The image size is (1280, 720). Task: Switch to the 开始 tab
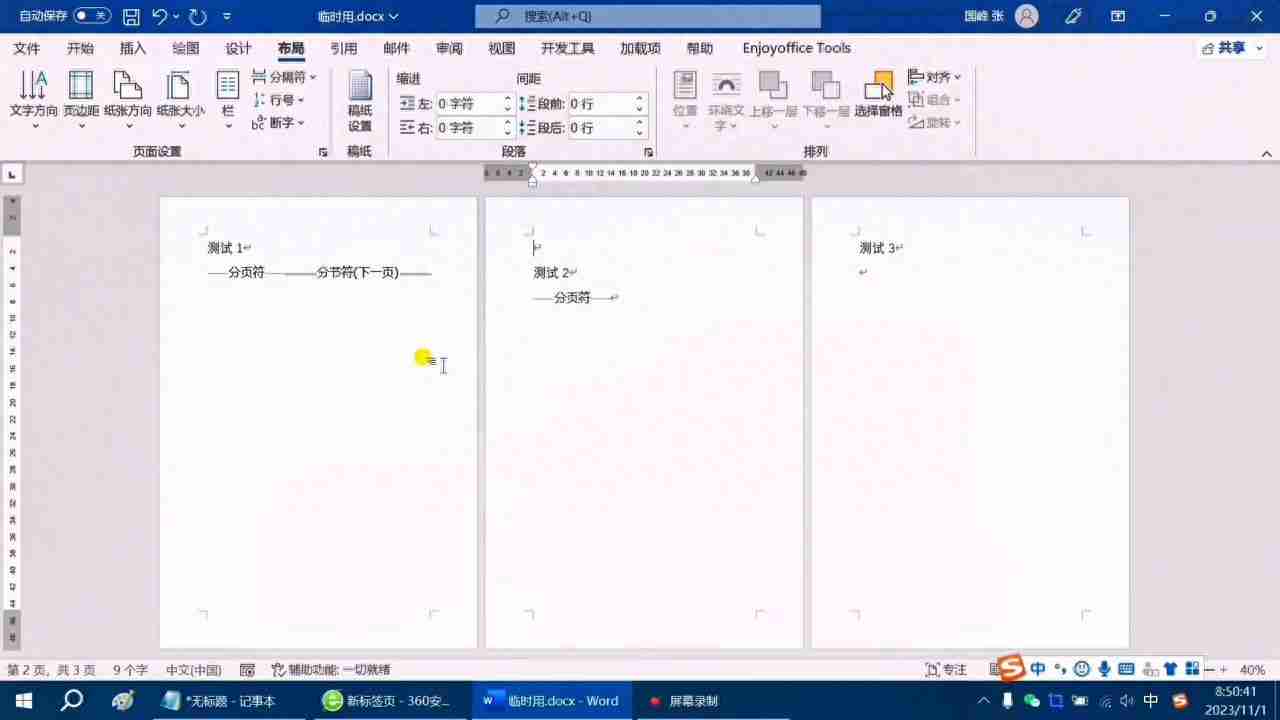pos(80,48)
